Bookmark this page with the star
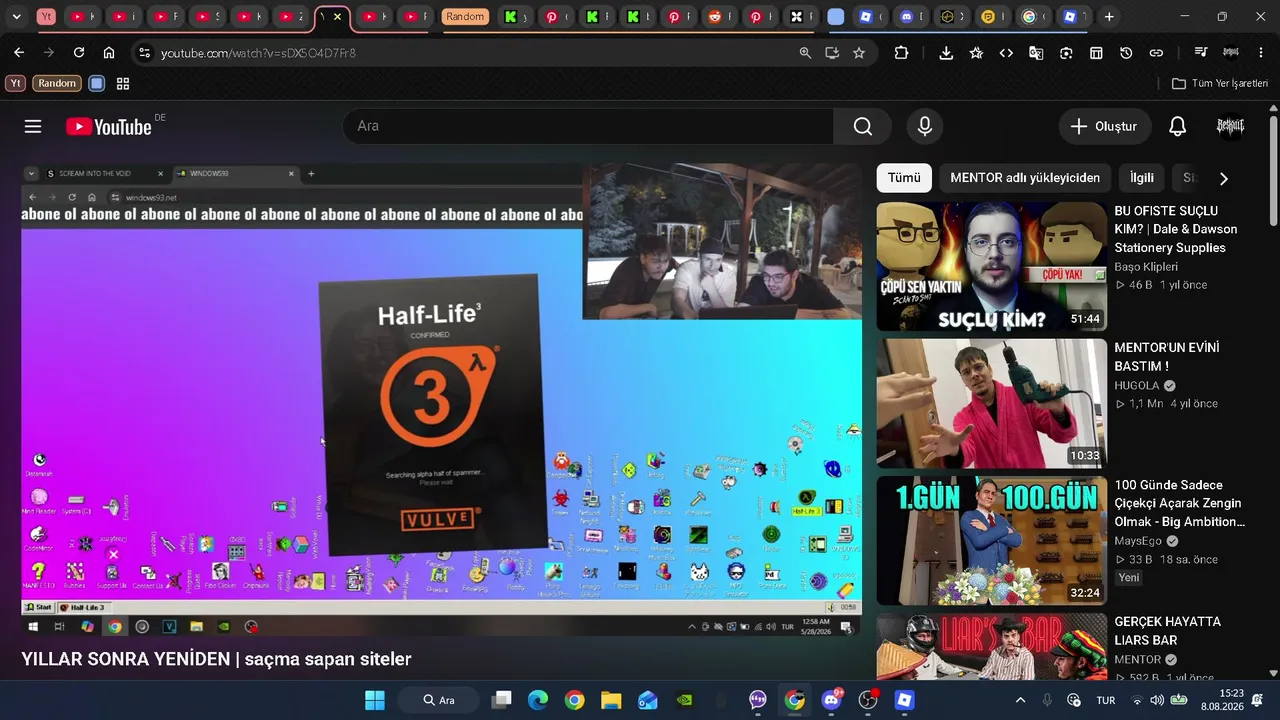This screenshot has width=1280, height=720. tap(859, 53)
